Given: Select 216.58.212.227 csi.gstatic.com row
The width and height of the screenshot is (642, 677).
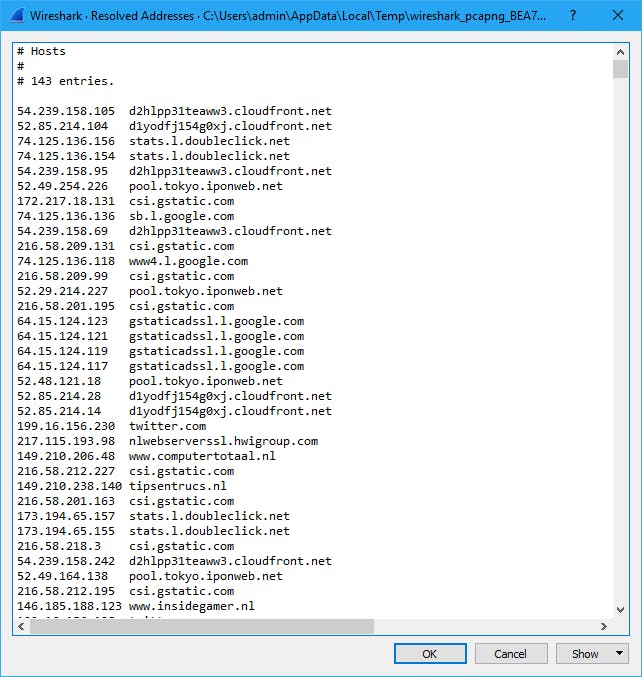Looking at the screenshot, I should pyautogui.click(x=126, y=471).
